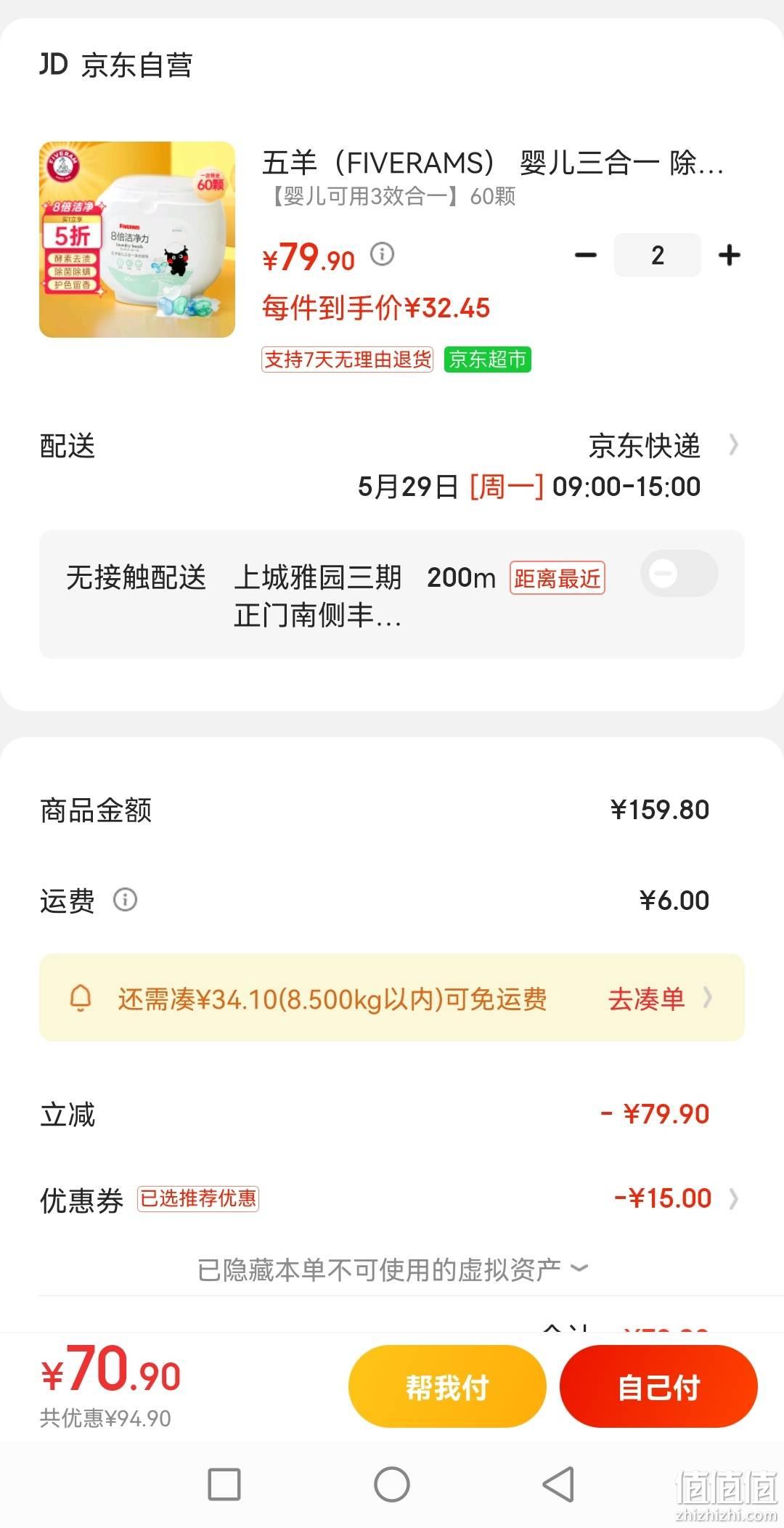Tap the 自己付 pay button

pos(658,1386)
